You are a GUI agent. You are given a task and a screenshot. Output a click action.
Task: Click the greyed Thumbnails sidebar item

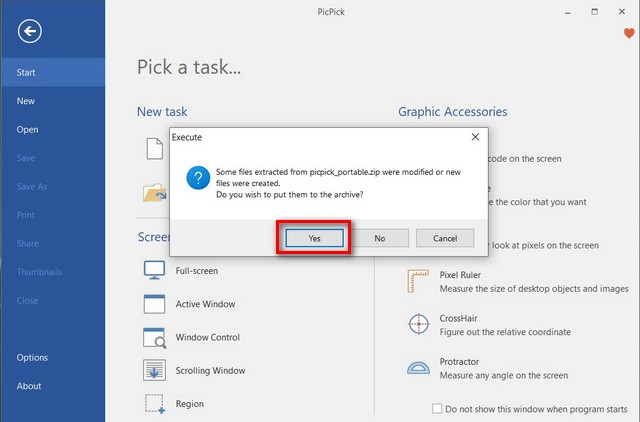[x=52, y=272]
